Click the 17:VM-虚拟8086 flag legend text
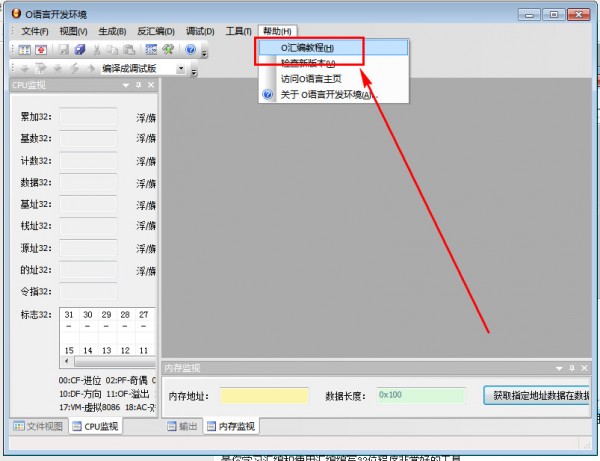Image resolution: width=600 pixels, height=461 pixels. [x=90, y=407]
